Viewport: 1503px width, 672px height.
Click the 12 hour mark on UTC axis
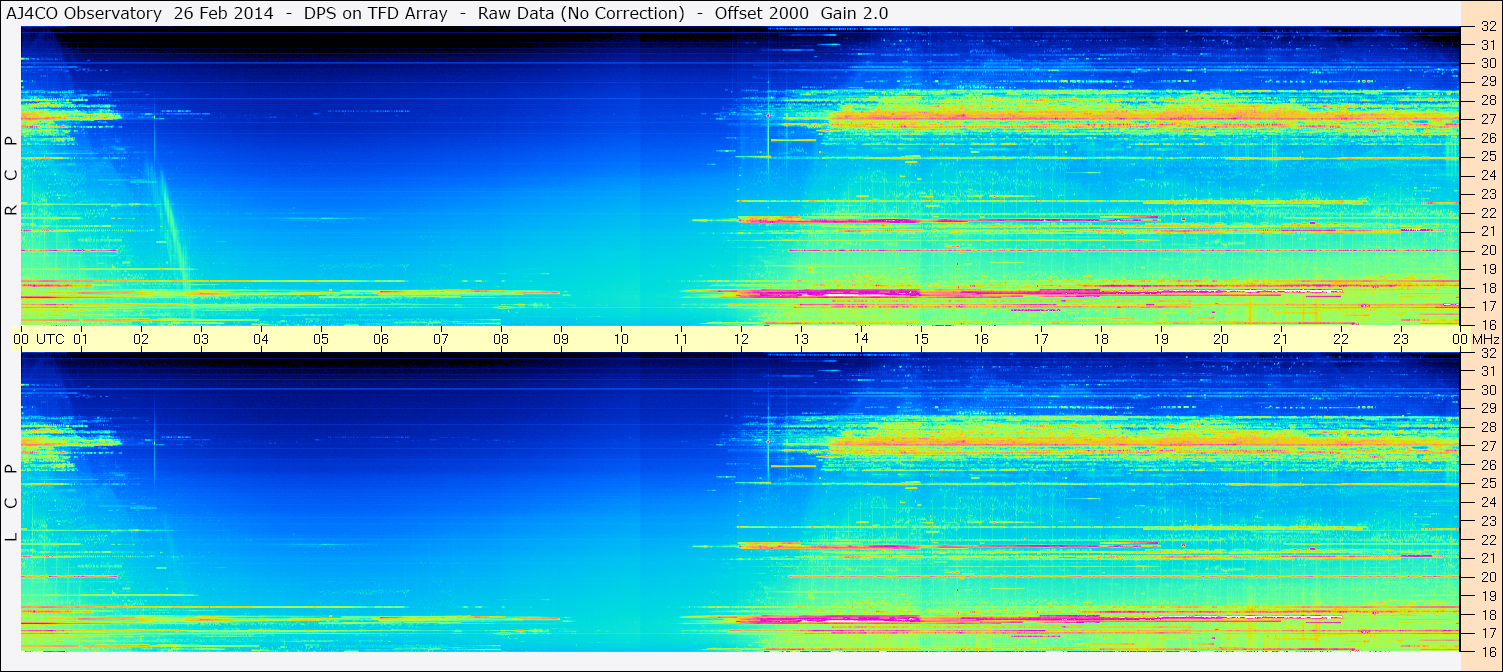click(741, 339)
